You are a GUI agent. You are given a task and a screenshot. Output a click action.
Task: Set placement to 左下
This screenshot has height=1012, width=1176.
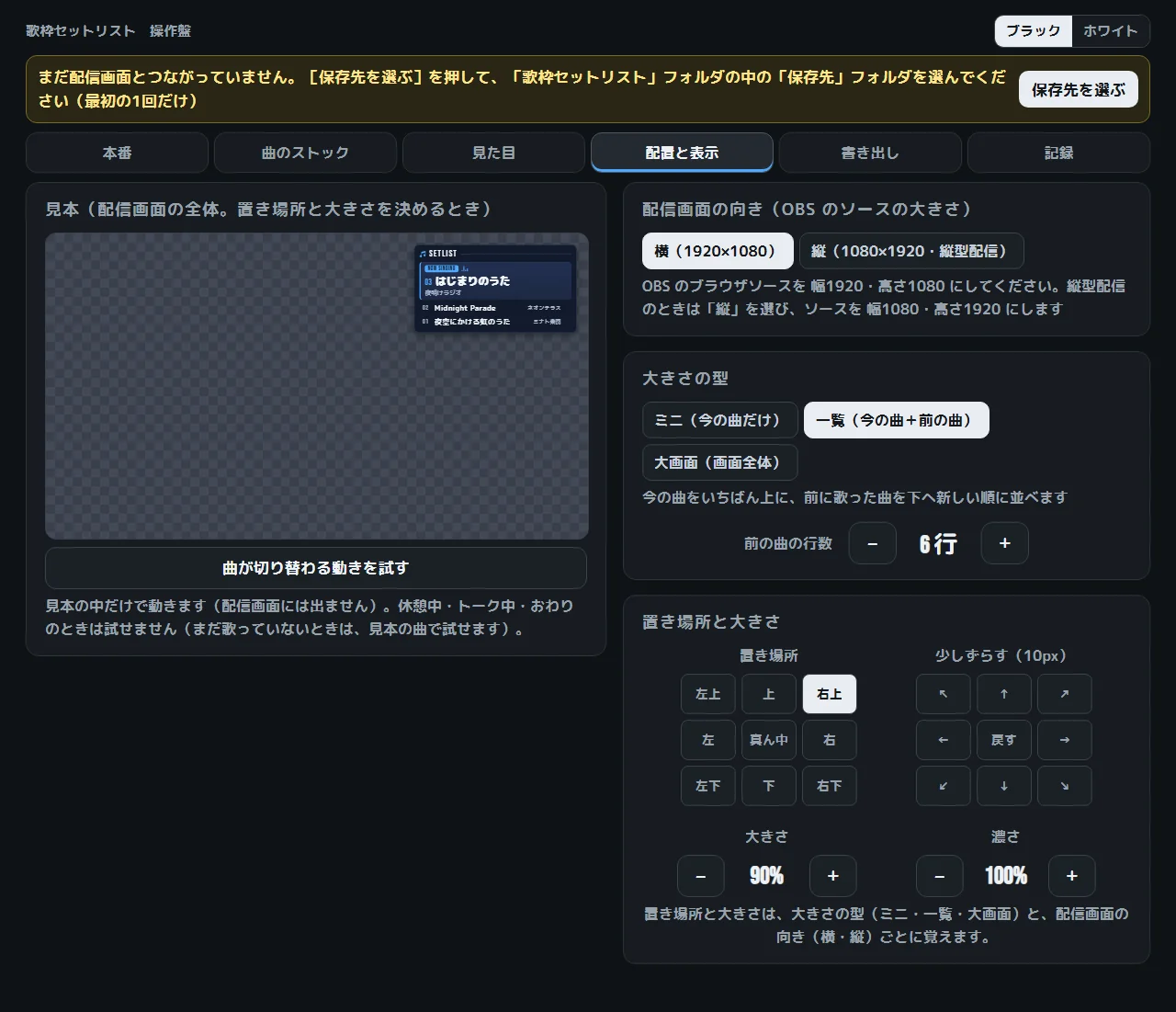(707, 786)
